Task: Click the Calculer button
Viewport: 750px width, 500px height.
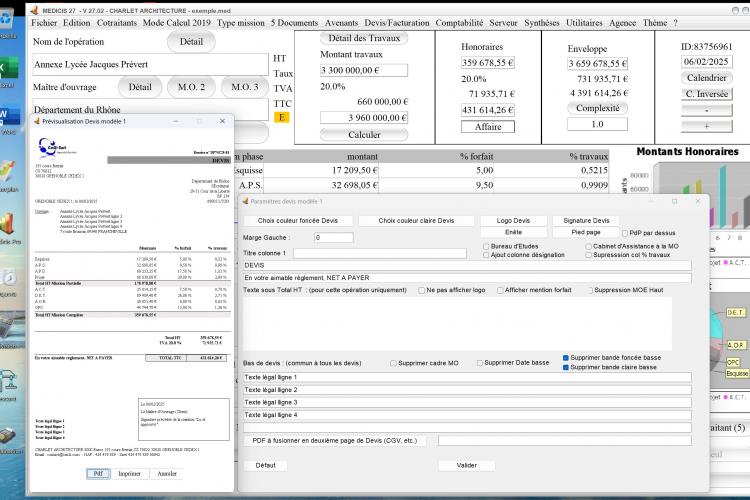Action: 364,135
